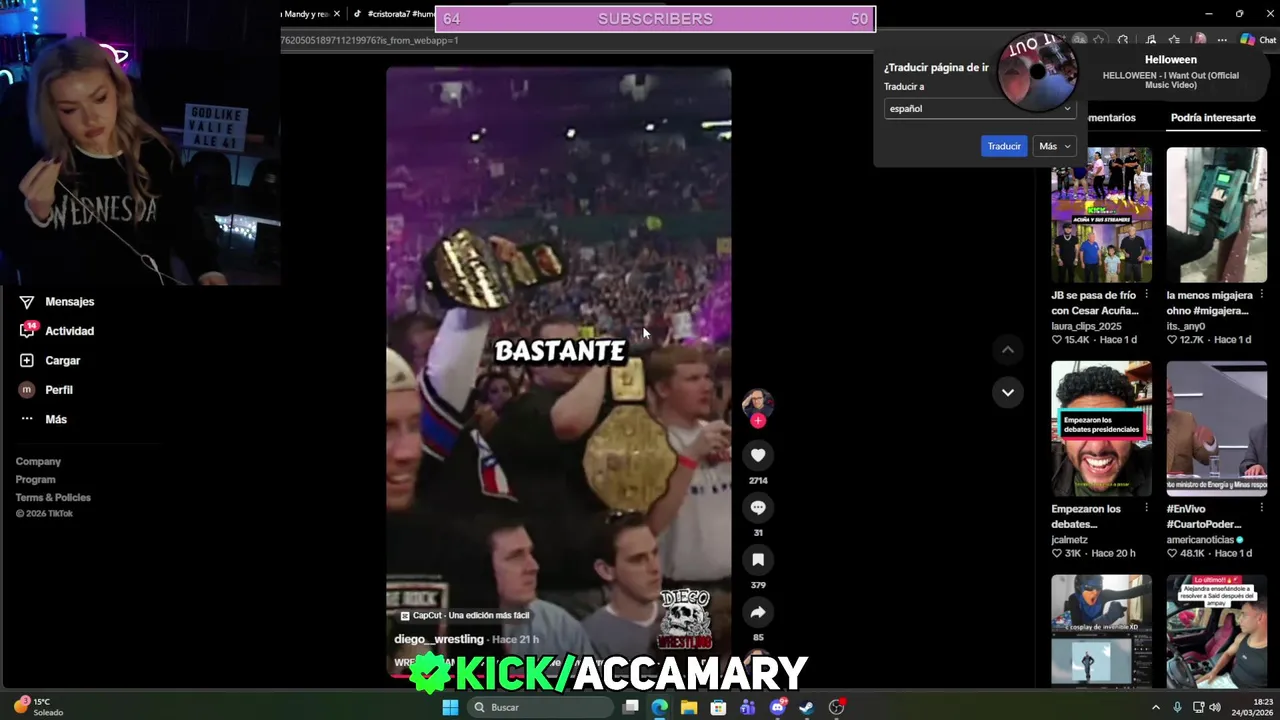The image size is (1280, 720).
Task: Open the taskbar microphone tray icon
Action: [1177, 707]
